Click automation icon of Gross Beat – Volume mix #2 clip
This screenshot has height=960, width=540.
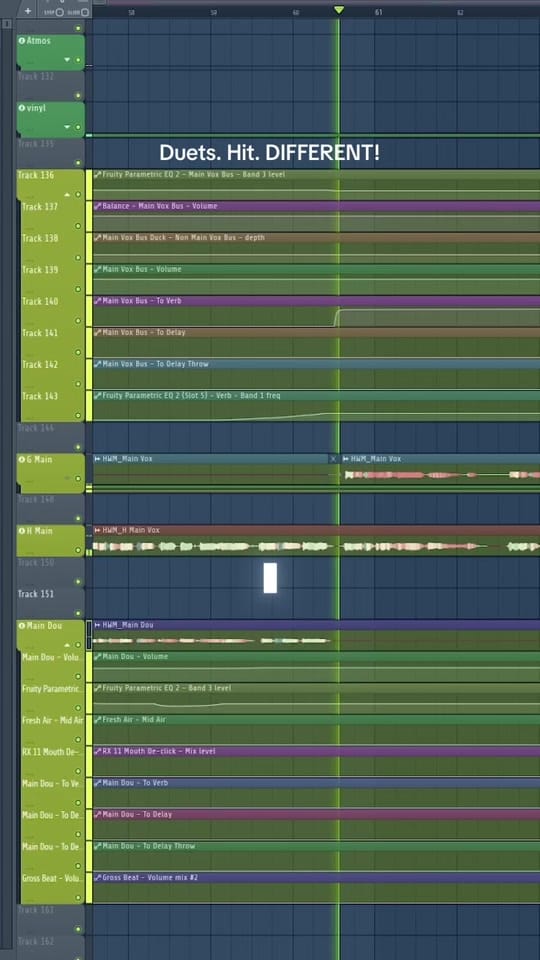pos(97,878)
